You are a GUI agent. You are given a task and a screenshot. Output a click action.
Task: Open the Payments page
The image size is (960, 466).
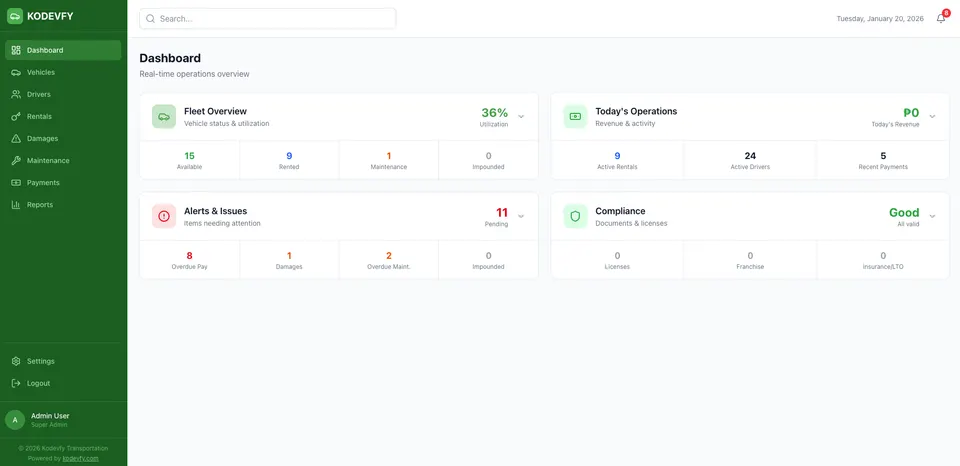pyautogui.click(x=63, y=182)
